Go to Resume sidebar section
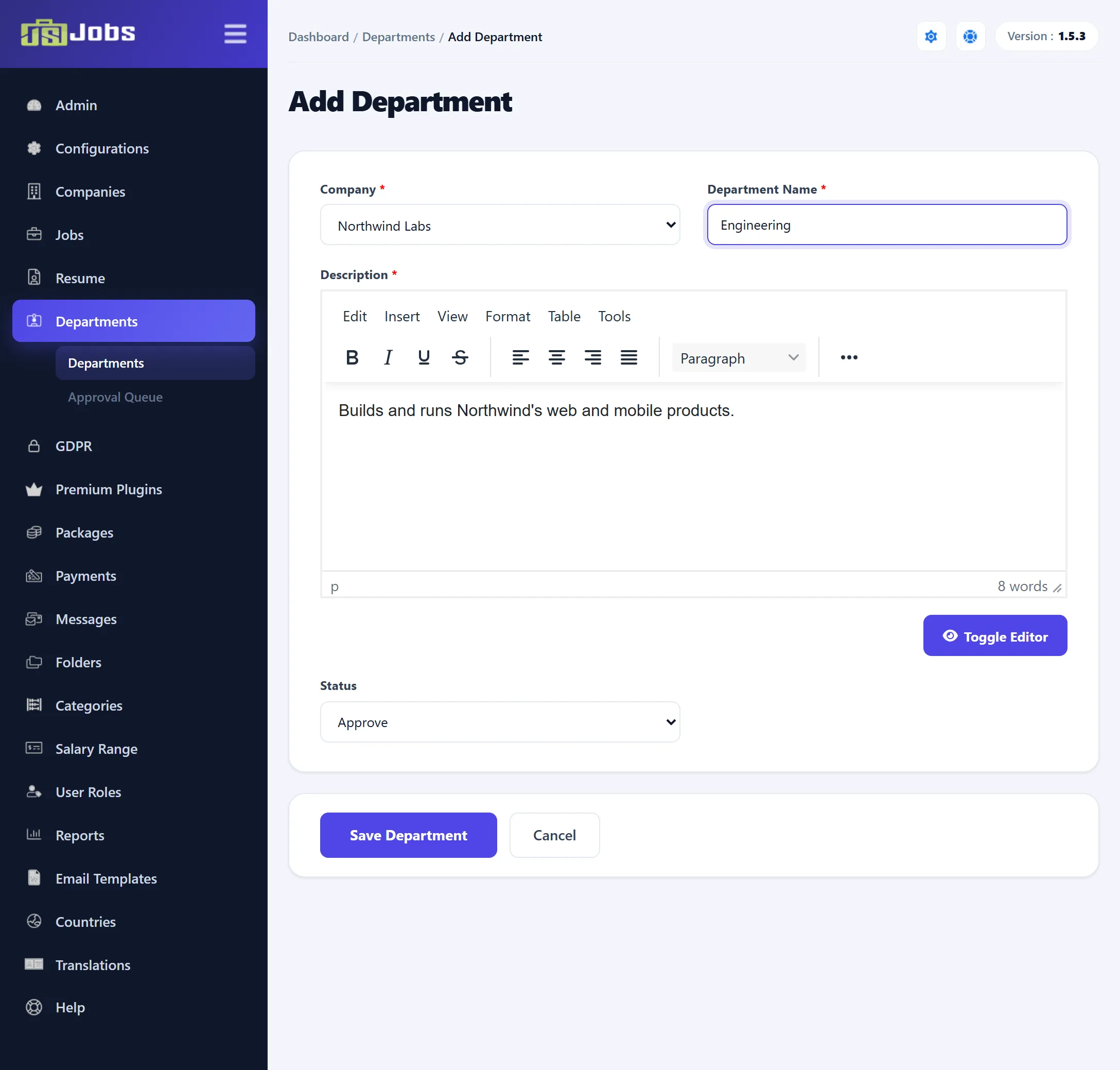This screenshot has height=1070, width=1120. 133,279
